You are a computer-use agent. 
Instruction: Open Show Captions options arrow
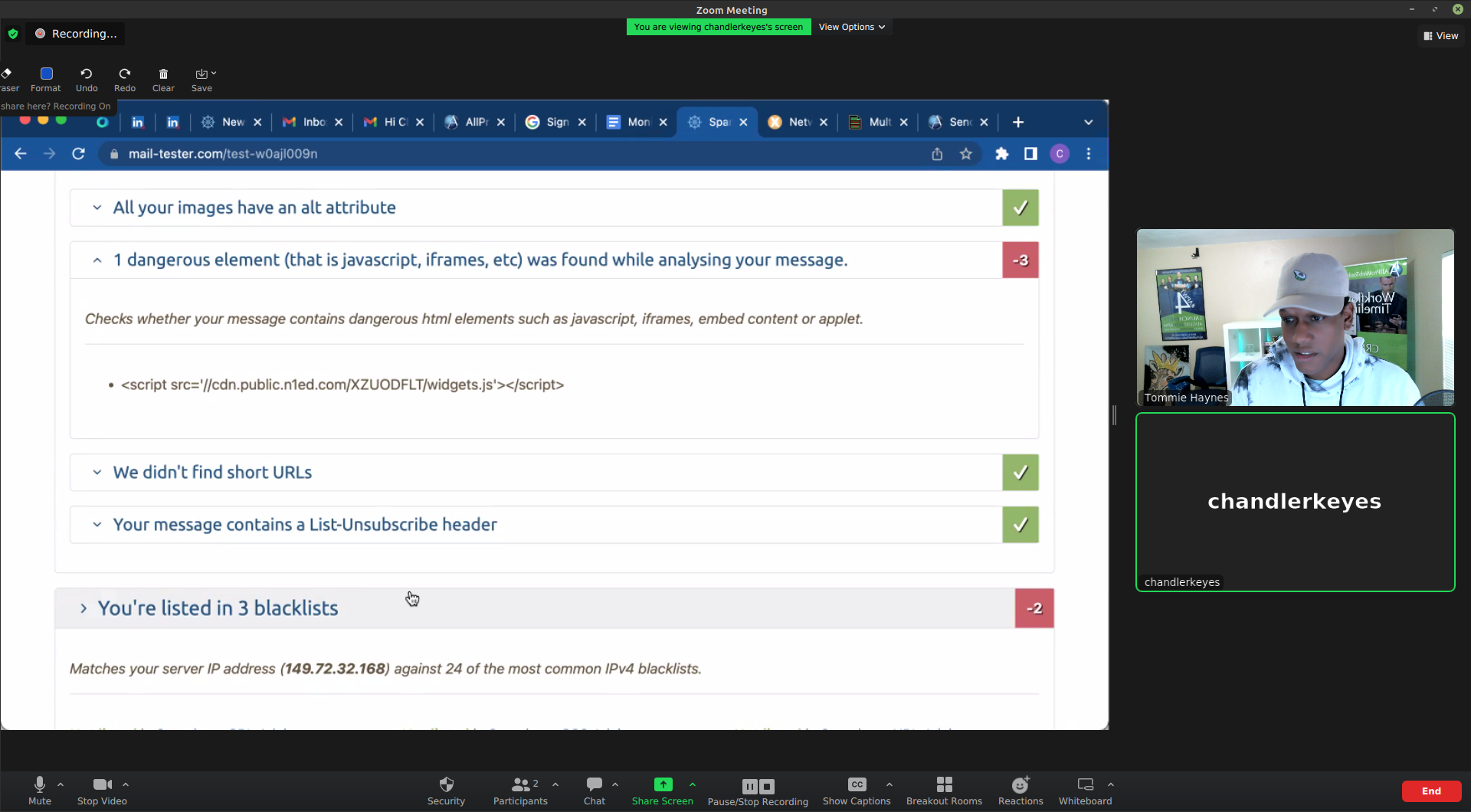889,784
